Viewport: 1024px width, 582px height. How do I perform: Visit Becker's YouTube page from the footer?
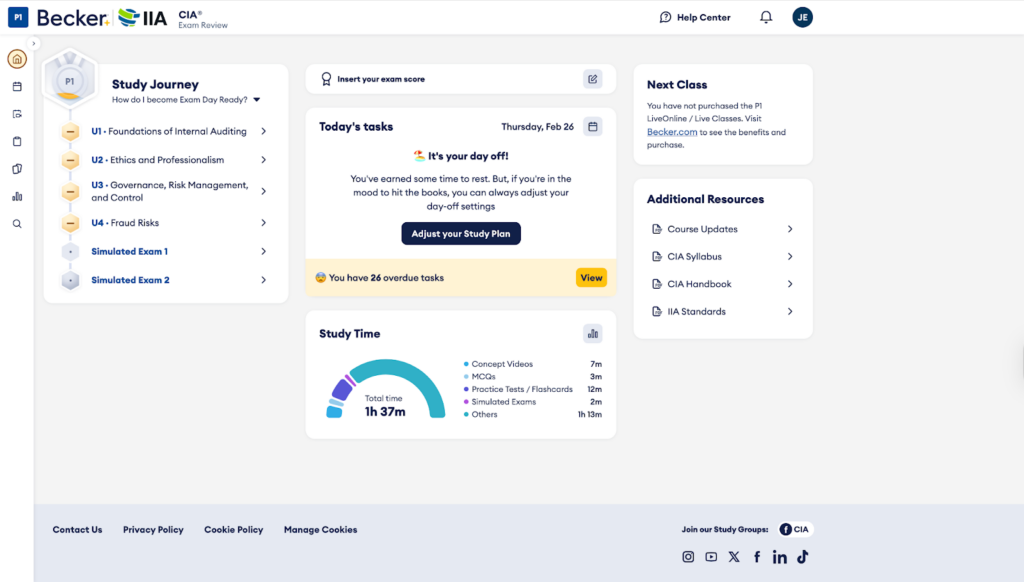click(x=710, y=557)
